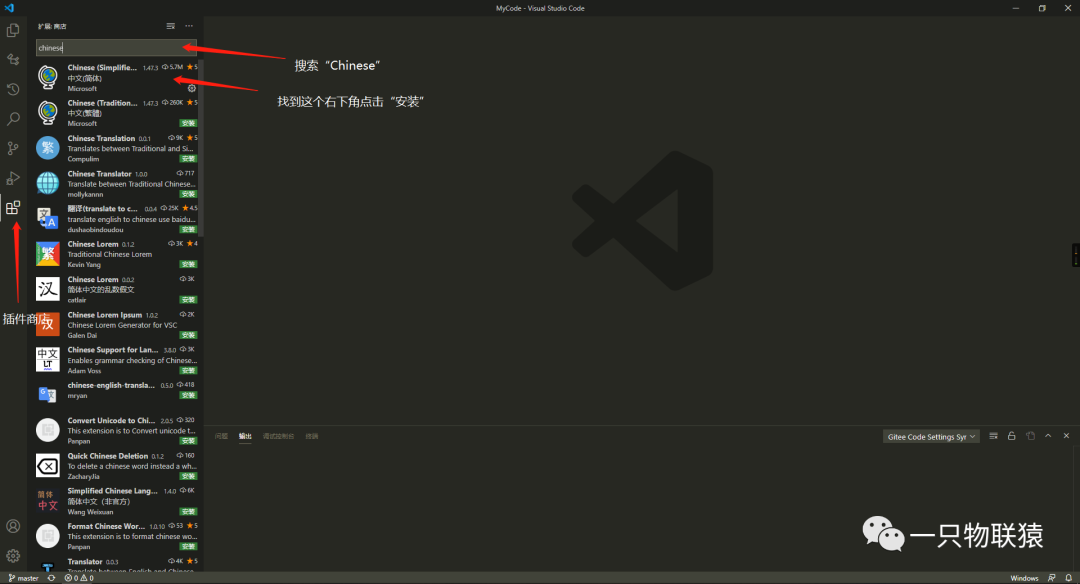
Task: Open the Format Chinese Wor... extension title
Action: coord(106,526)
